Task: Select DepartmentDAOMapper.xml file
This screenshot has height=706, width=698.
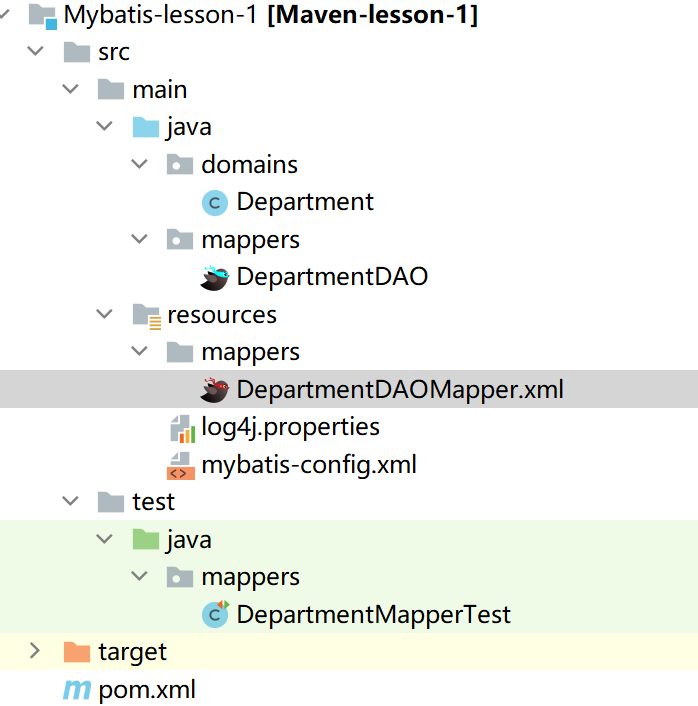Action: 400,390
